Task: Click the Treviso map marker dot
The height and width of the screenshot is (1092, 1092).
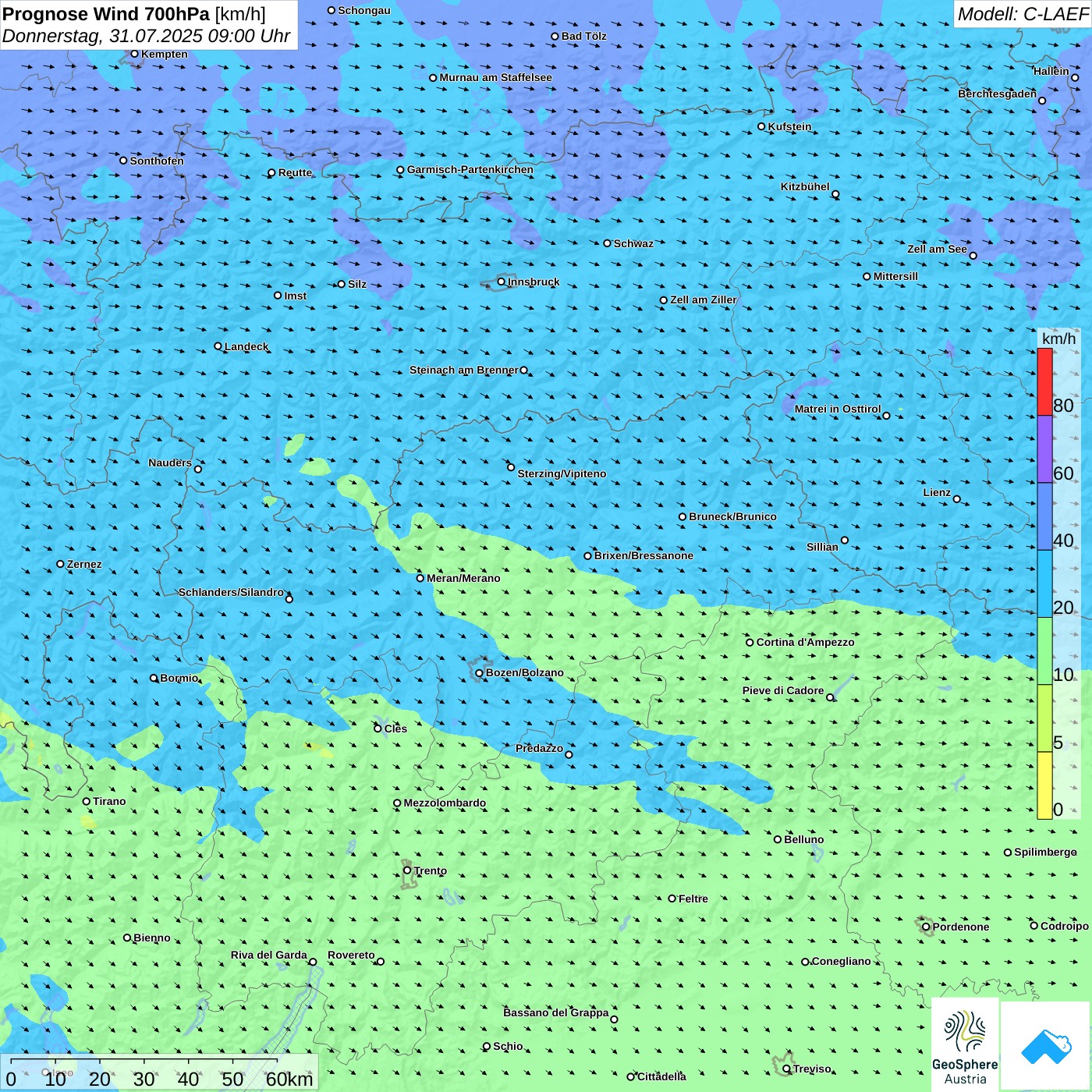Action: coord(786,1069)
